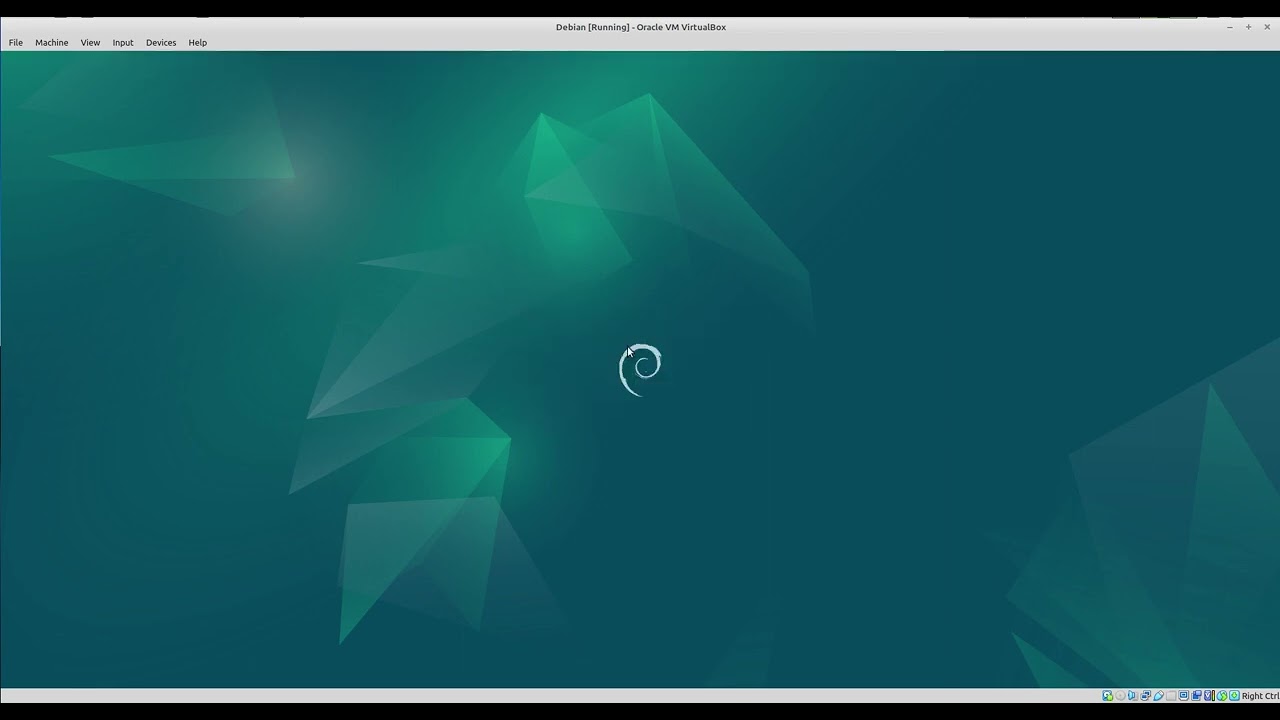Click the keyboard capture arrow icon
Image resolution: width=1280 pixels, height=720 pixels.
1234,696
